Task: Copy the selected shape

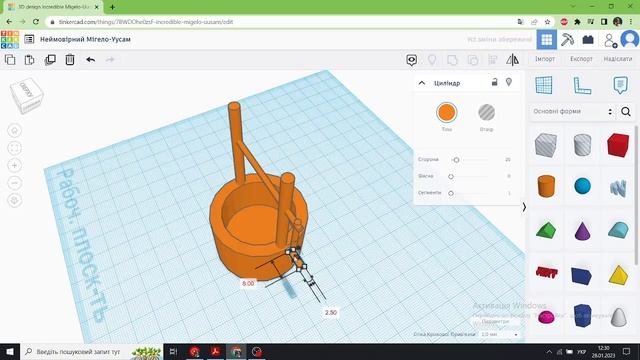Action: click(x=10, y=60)
